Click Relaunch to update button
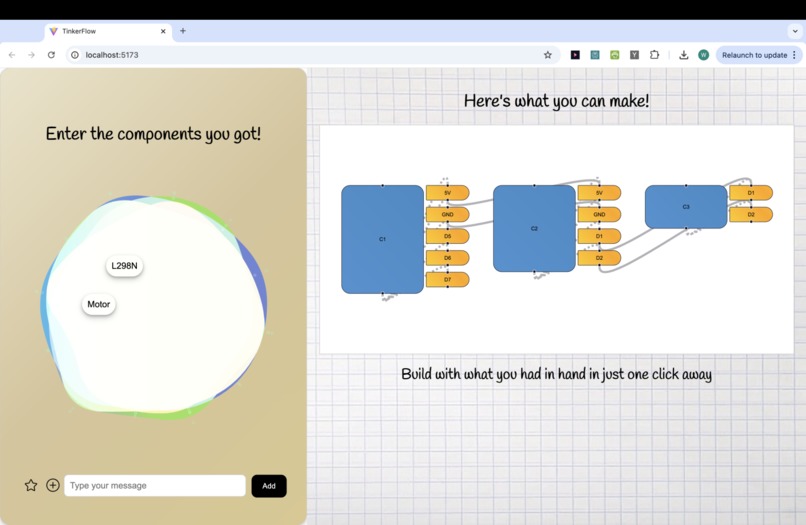Screen dimensions: 806x525 (x=754, y=55)
